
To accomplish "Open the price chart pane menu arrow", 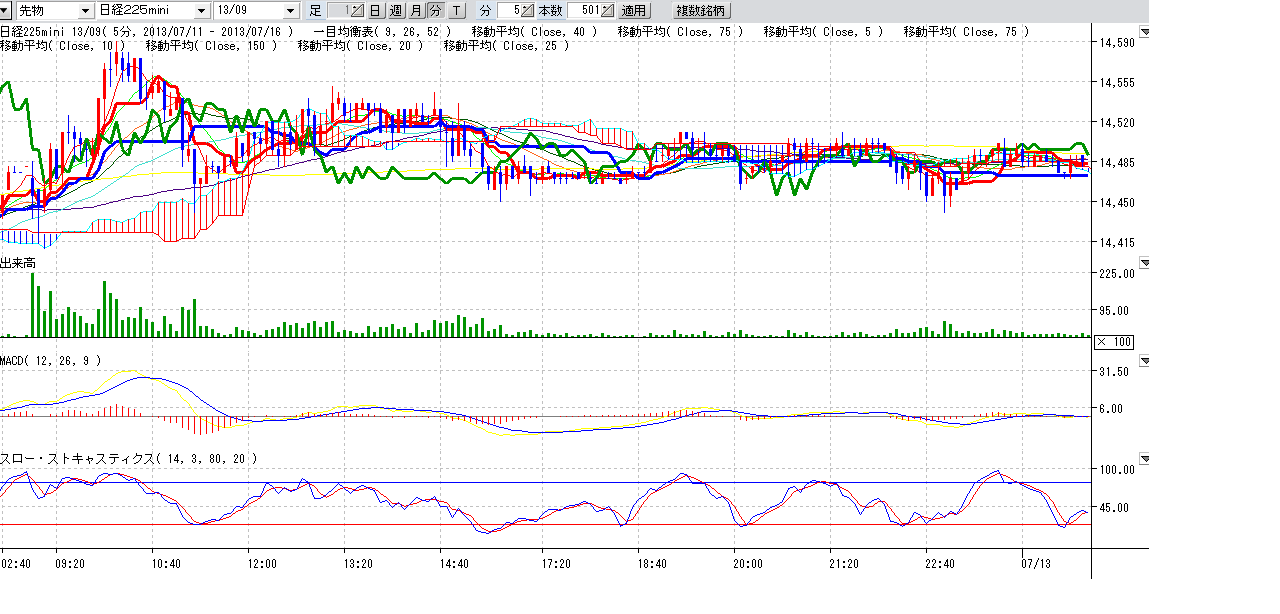I will point(1145,33).
